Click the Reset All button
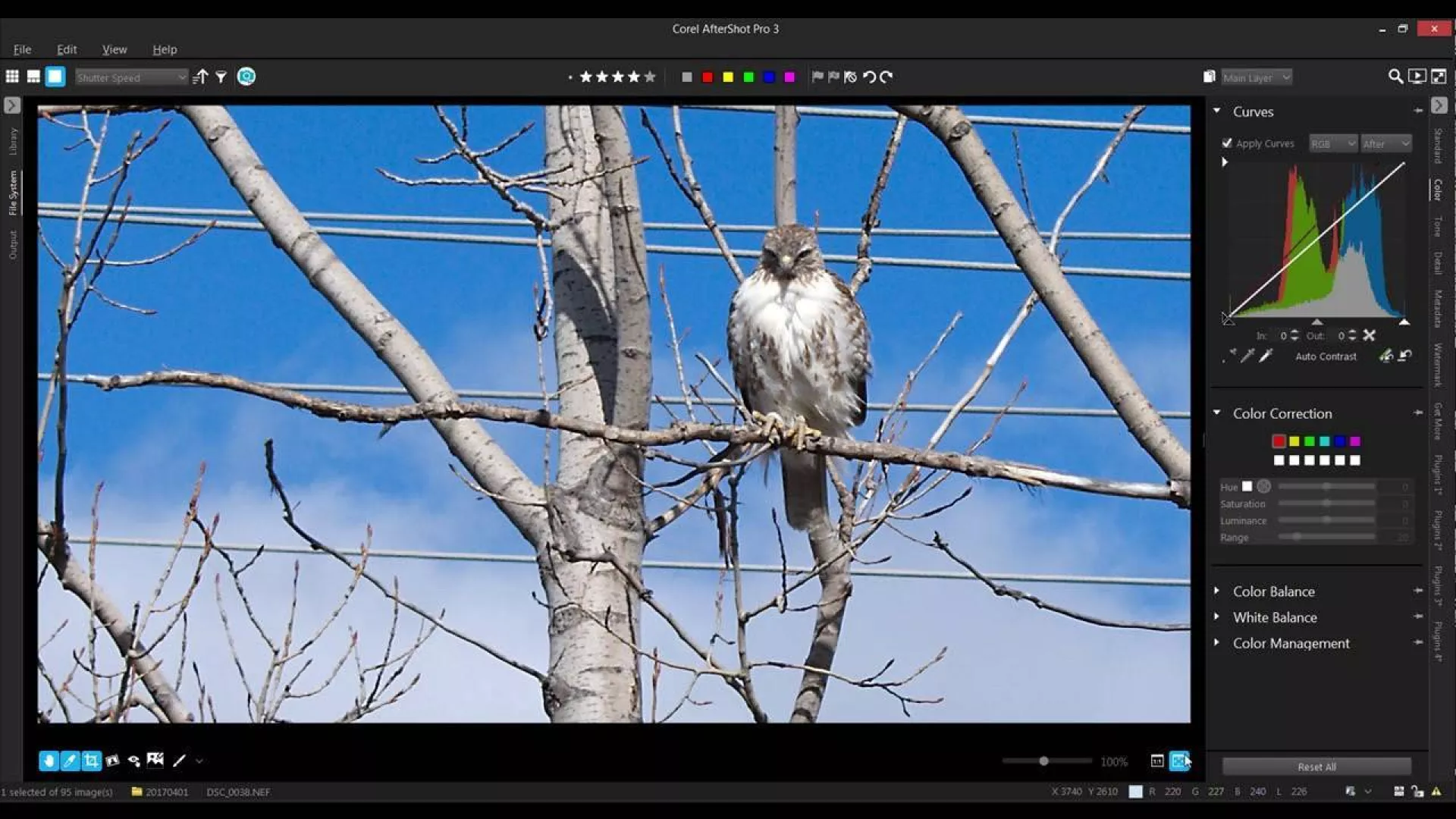1456x819 pixels. pyautogui.click(x=1316, y=767)
